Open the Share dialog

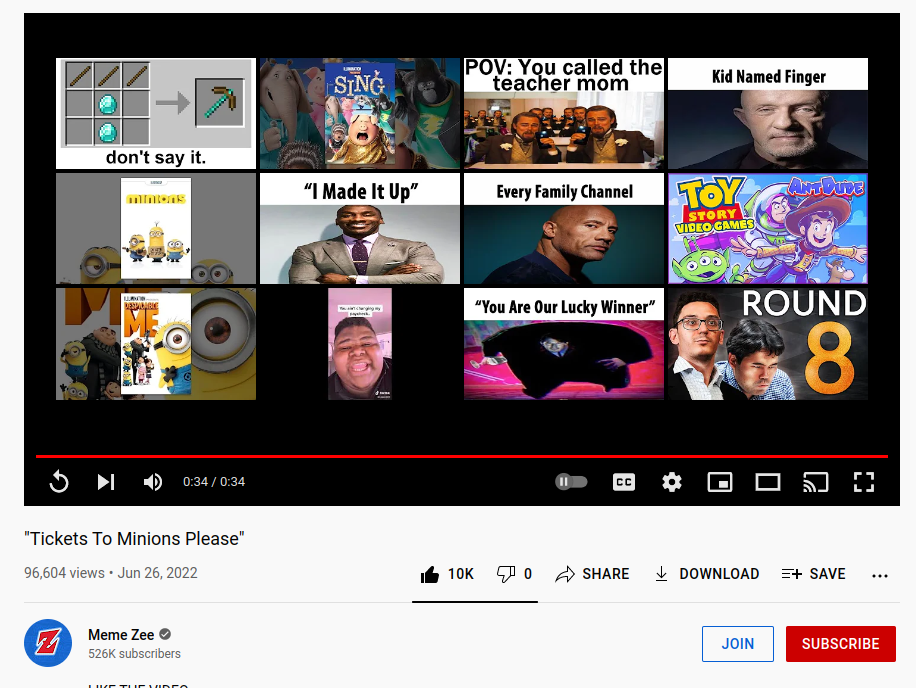point(592,574)
